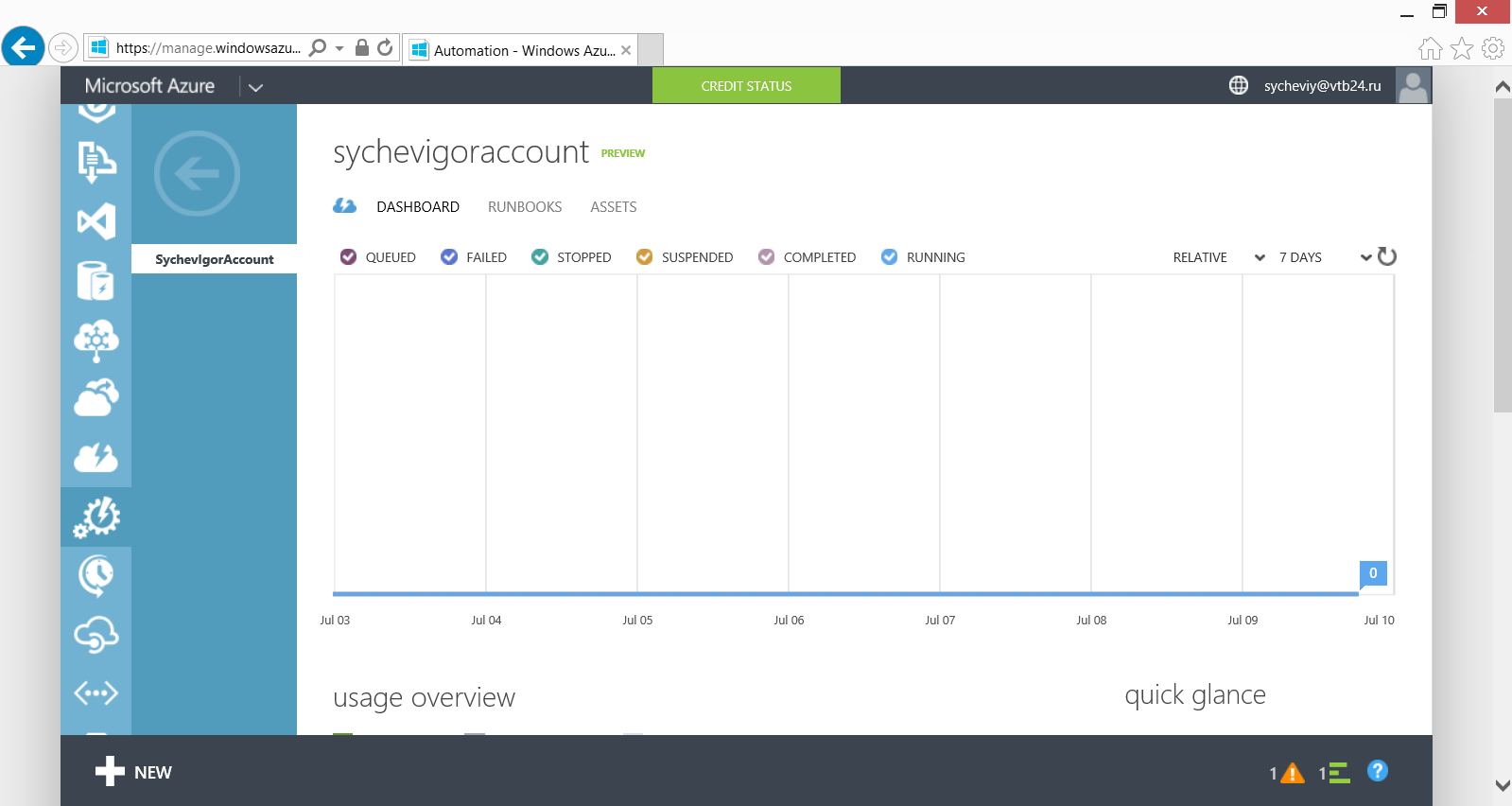Click the Microsoft Azure logo text
Image resolution: width=1512 pixels, height=806 pixels.
coord(149,85)
